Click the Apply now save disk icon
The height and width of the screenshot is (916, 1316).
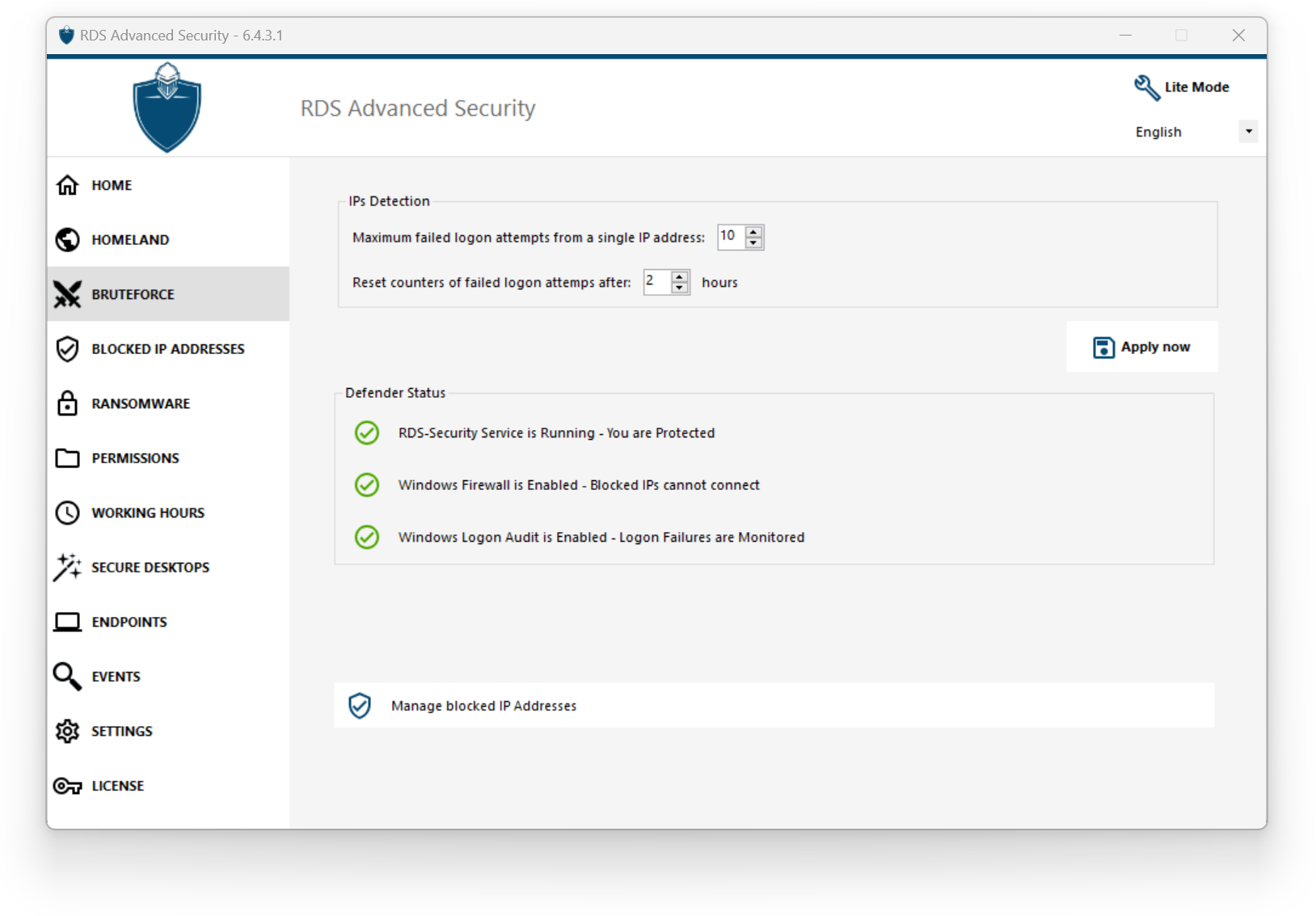1103,347
